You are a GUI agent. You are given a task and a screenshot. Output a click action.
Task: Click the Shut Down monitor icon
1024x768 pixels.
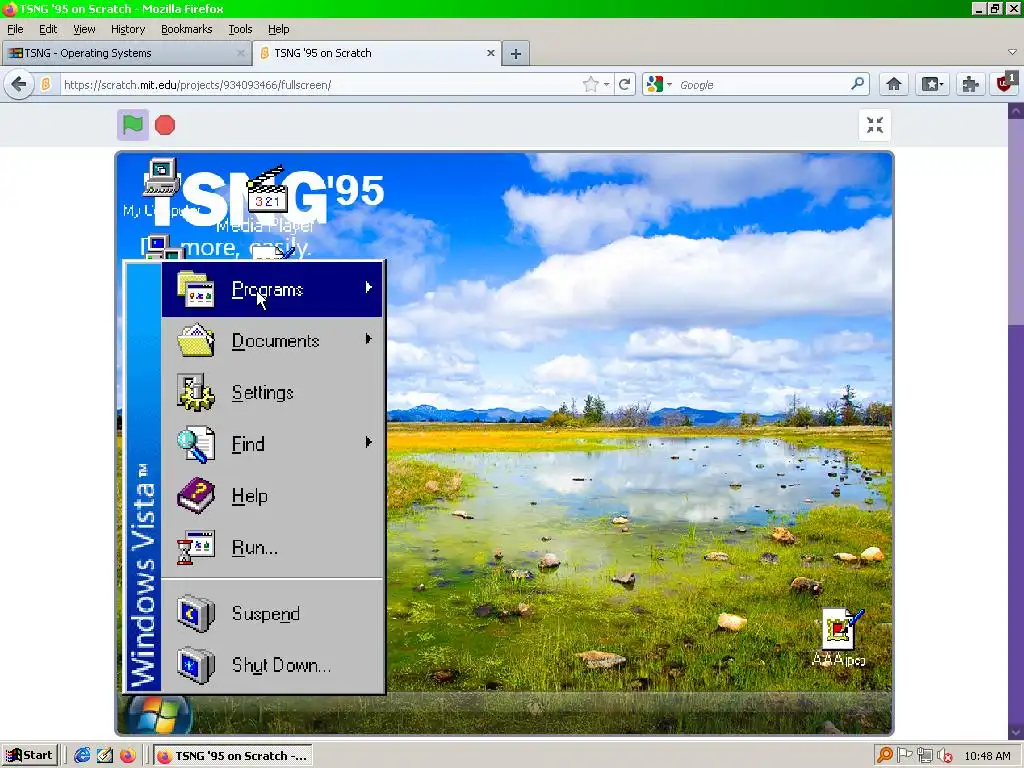196,665
